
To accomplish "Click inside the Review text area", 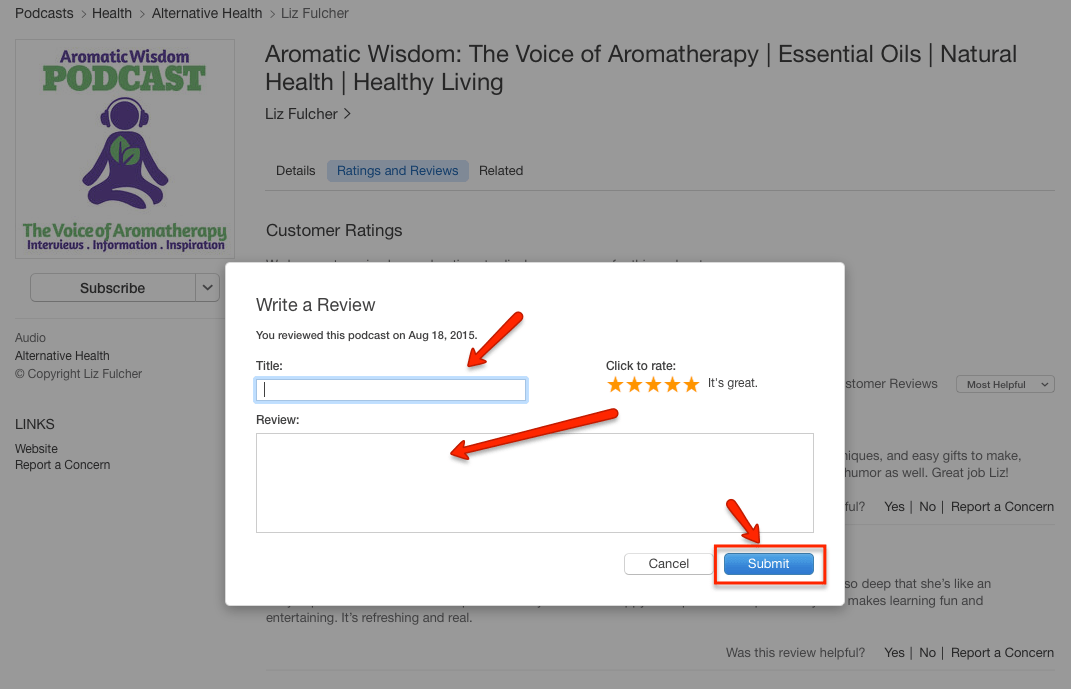I will (535, 483).
